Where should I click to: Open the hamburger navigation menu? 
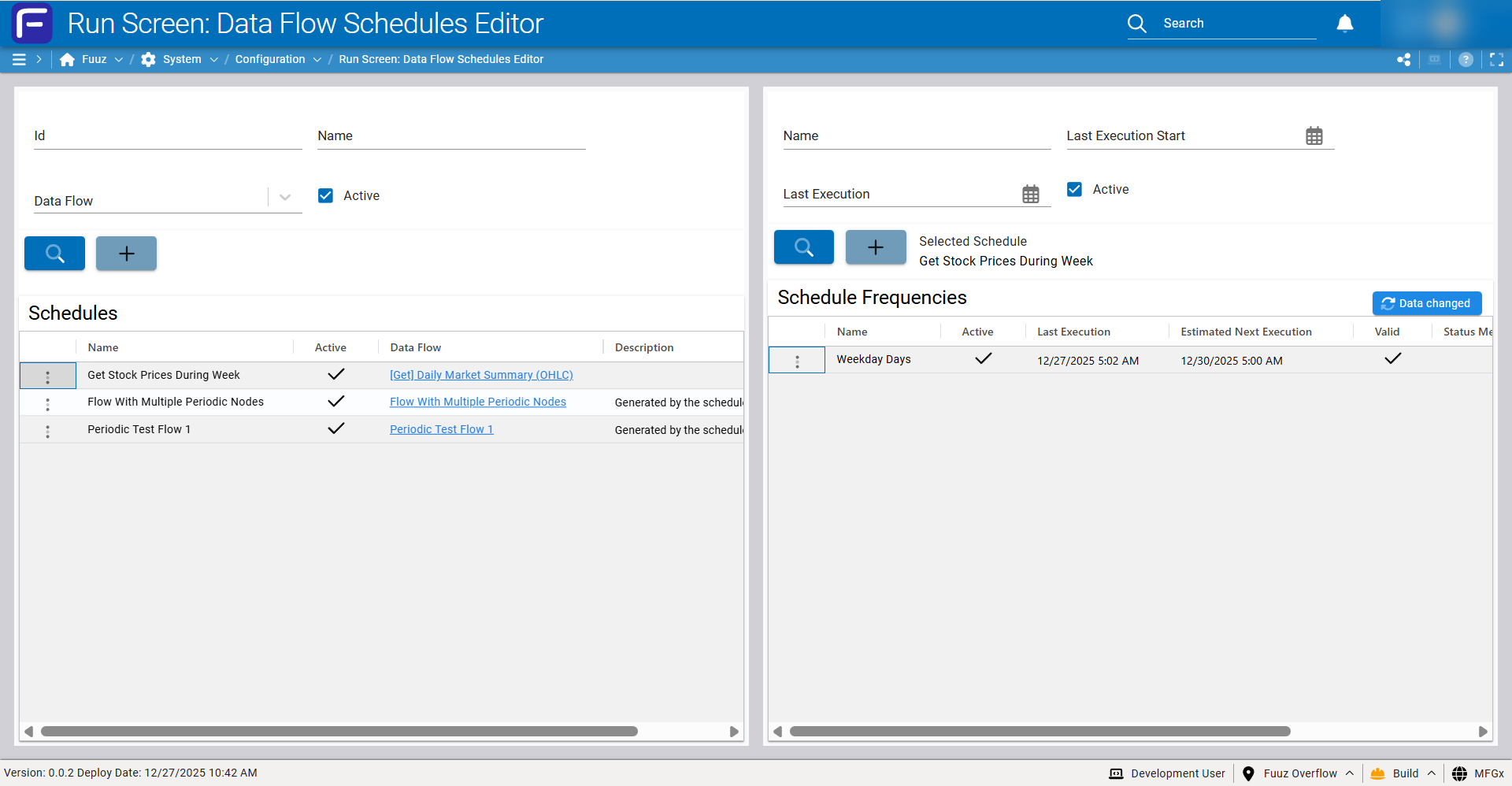click(19, 59)
